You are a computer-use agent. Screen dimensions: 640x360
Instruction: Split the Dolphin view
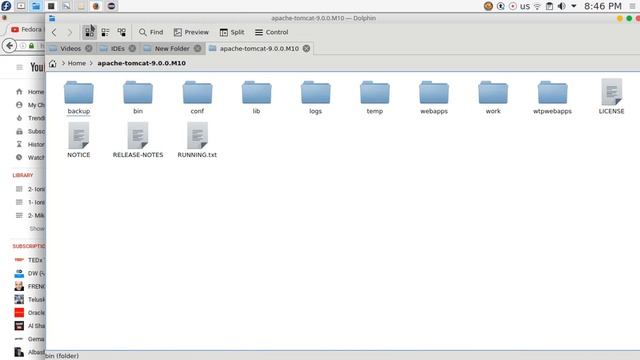[232, 32]
